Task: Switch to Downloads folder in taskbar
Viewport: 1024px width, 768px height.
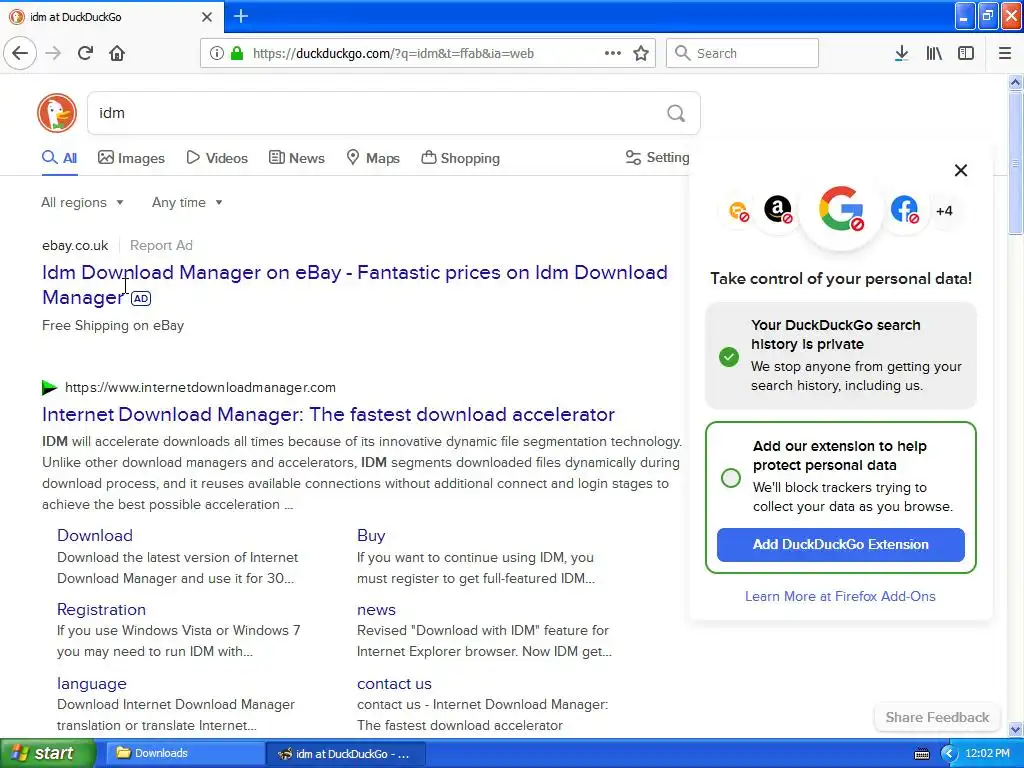Action: click(x=184, y=753)
